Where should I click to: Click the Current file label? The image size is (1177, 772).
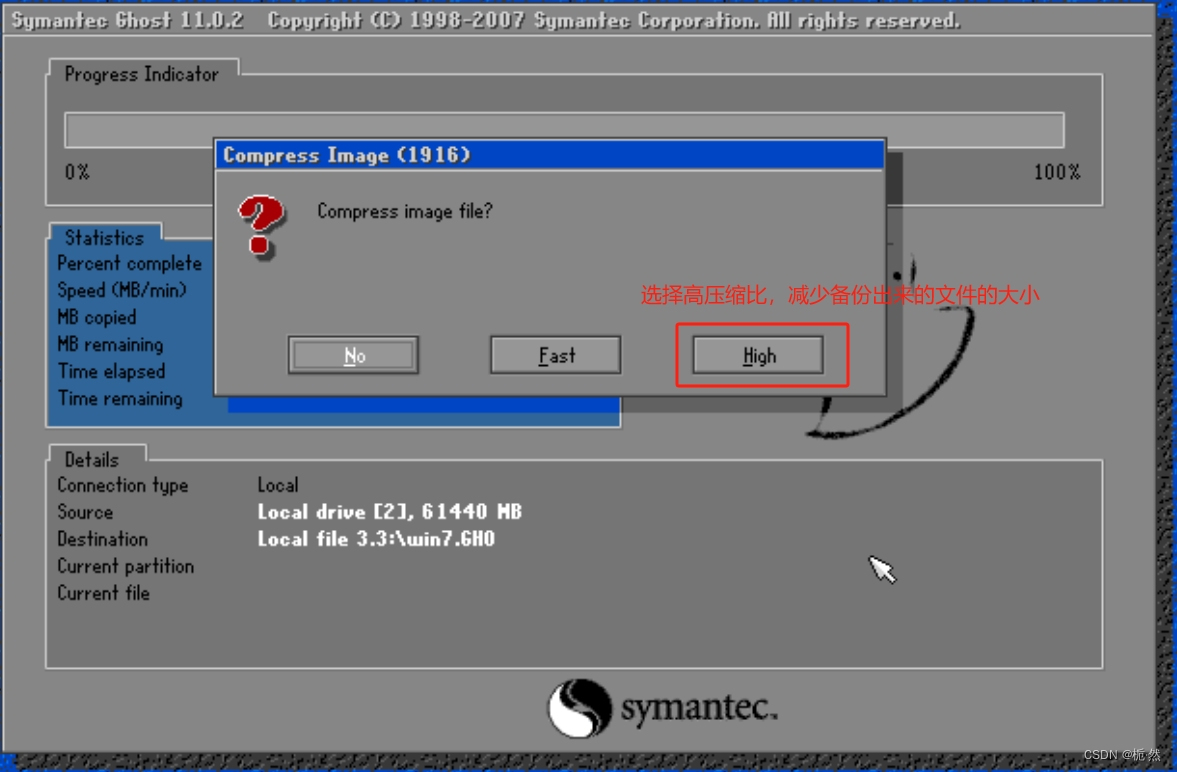click(x=104, y=593)
